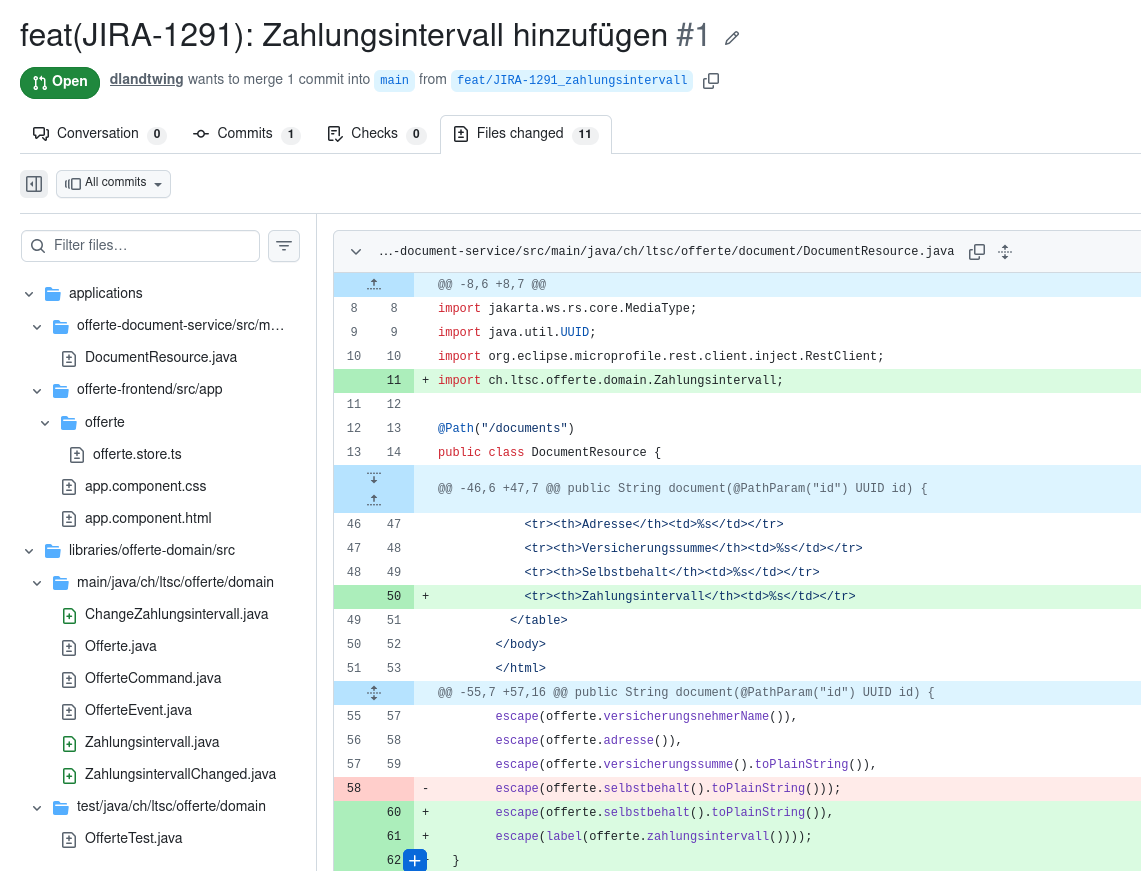Select new line number 11 of diff

[394, 381]
